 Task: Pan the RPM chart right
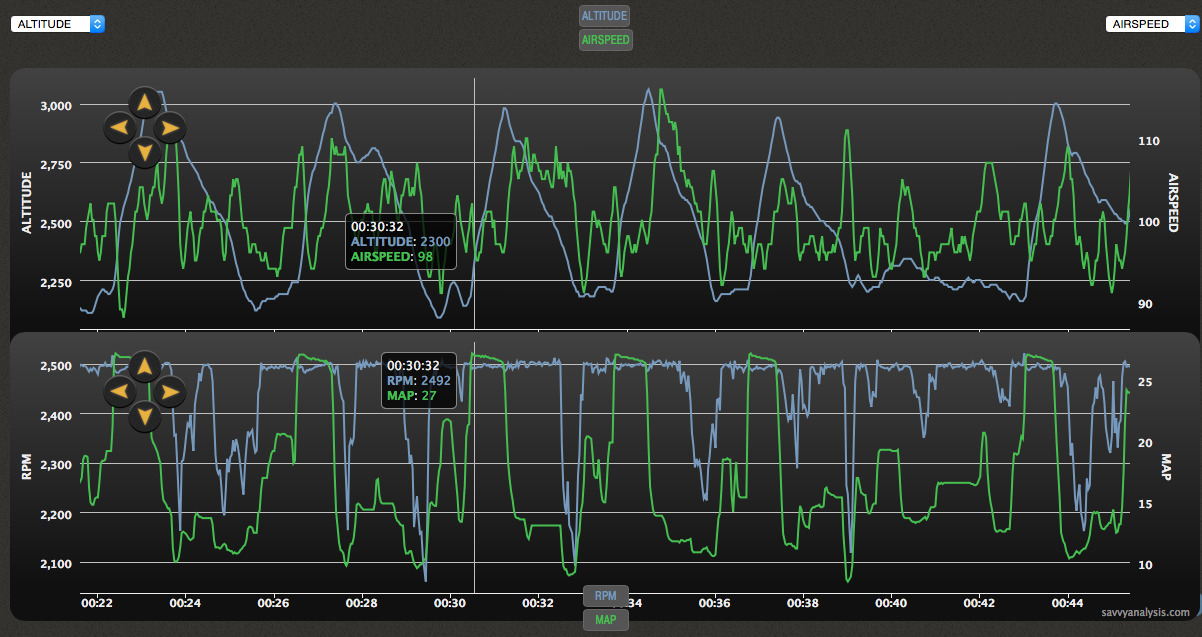click(x=170, y=391)
